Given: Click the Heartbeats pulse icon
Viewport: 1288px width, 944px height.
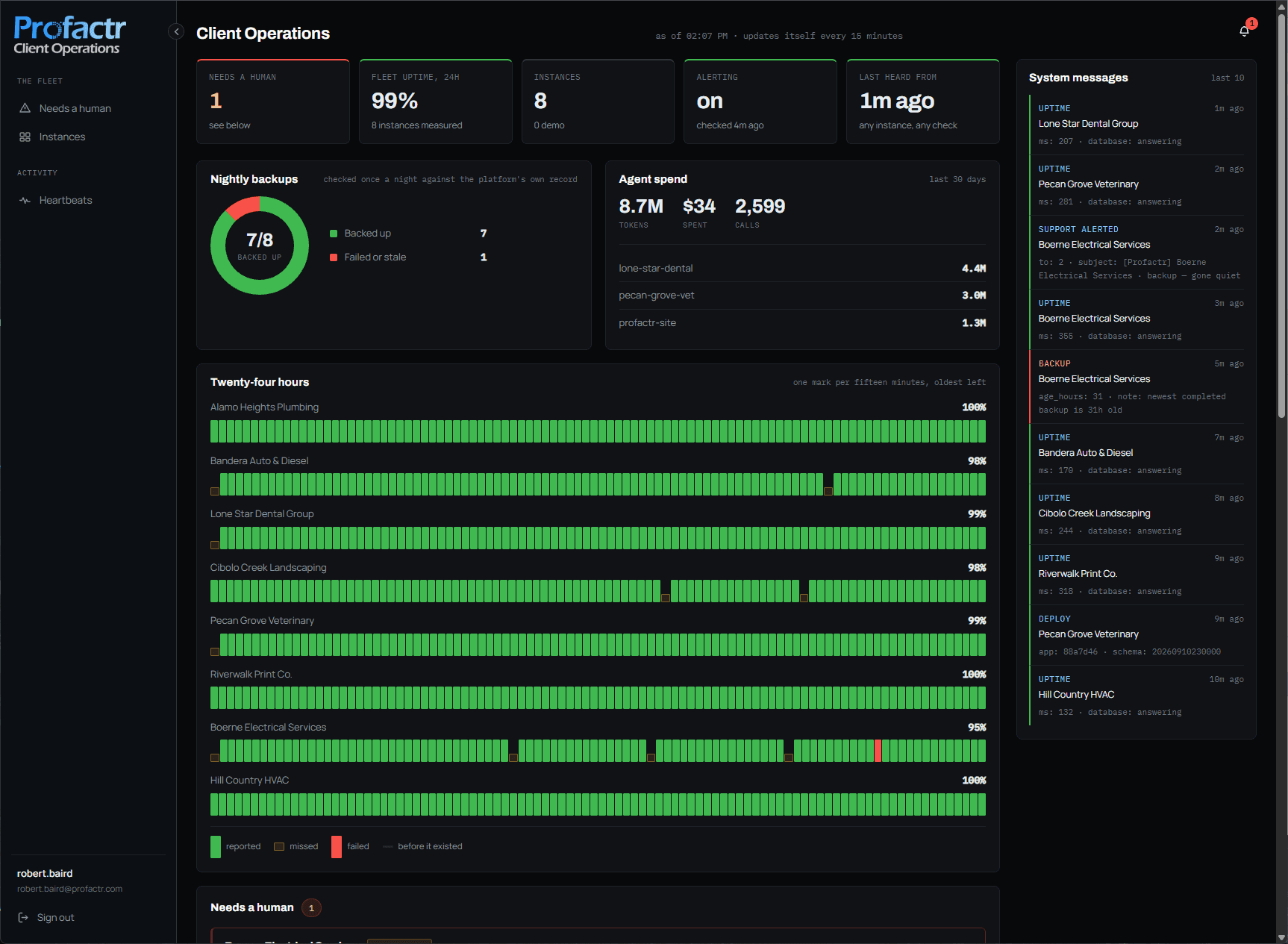Looking at the screenshot, I should pos(25,200).
